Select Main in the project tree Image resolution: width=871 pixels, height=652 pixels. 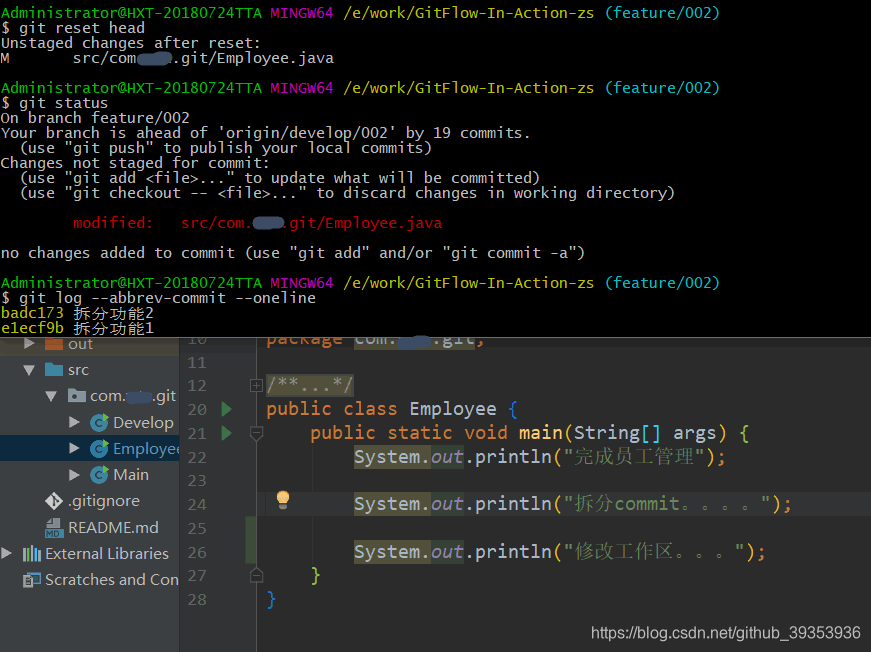pyautogui.click(x=131, y=475)
